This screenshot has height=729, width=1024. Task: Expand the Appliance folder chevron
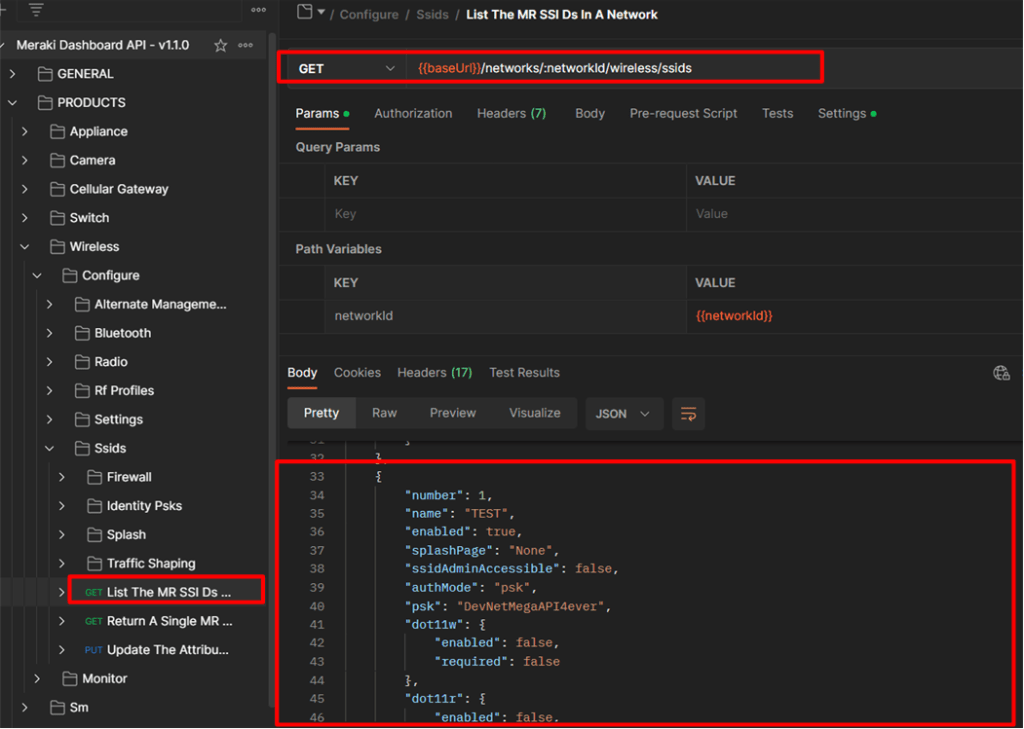[25, 132]
